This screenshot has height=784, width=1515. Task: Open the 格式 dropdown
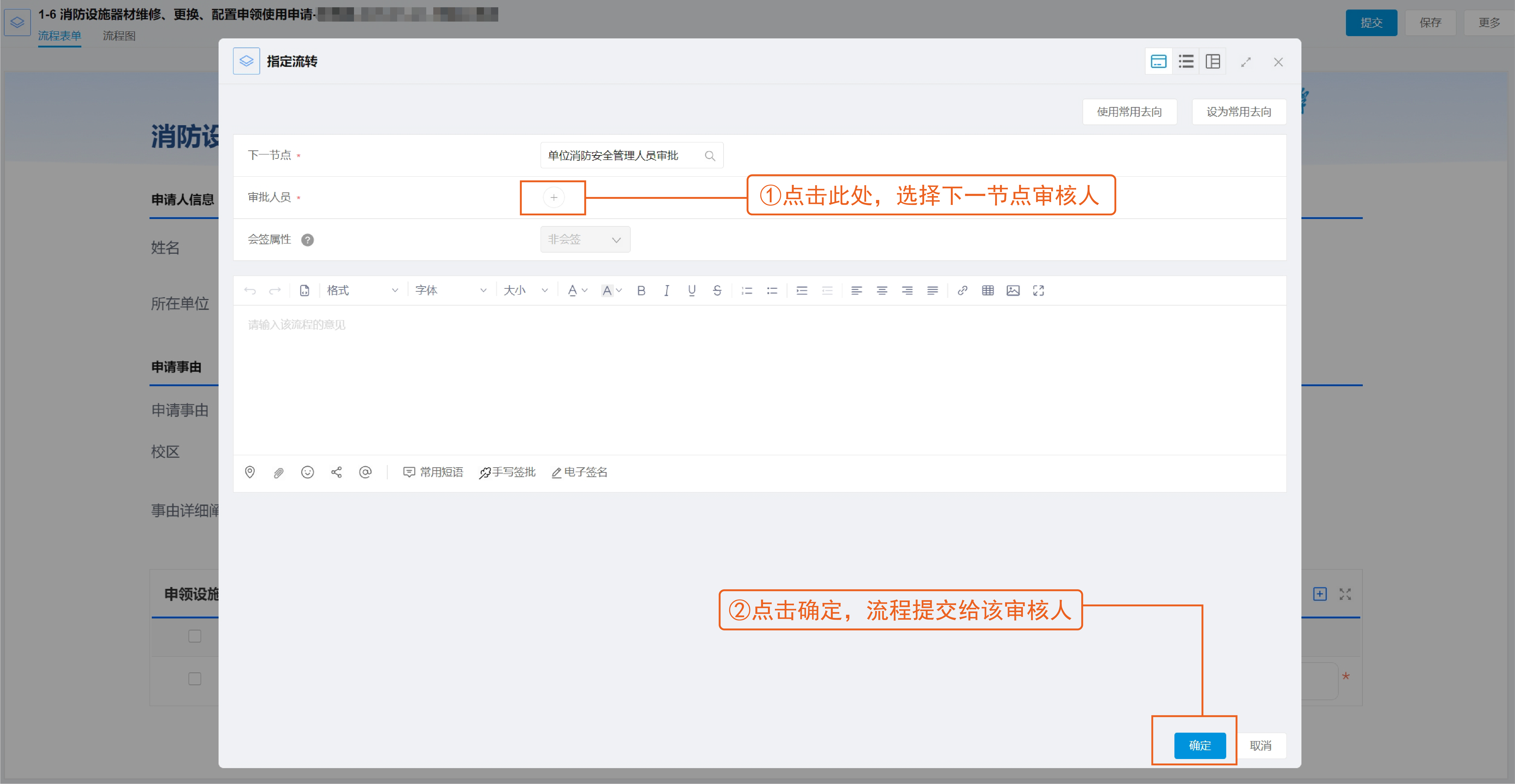(362, 291)
